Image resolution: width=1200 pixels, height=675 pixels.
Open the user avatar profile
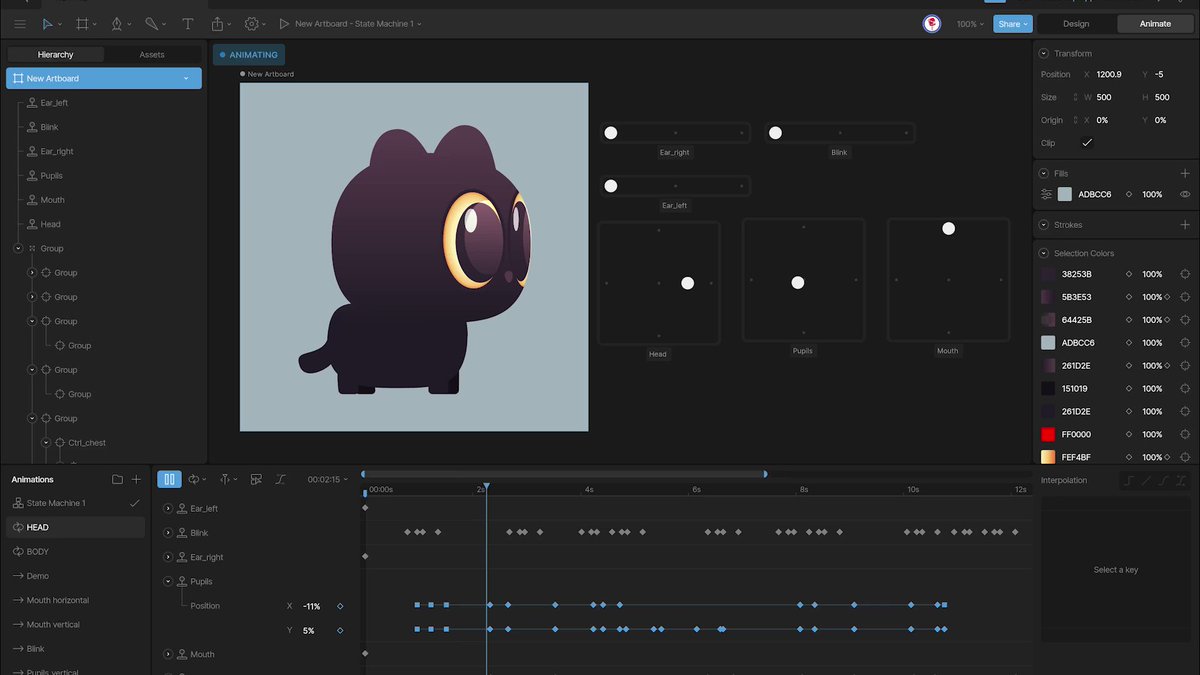point(932,24)
